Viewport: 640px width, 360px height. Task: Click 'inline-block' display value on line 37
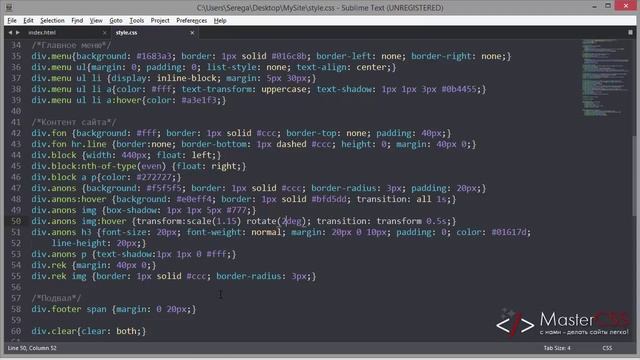point(187,78)
